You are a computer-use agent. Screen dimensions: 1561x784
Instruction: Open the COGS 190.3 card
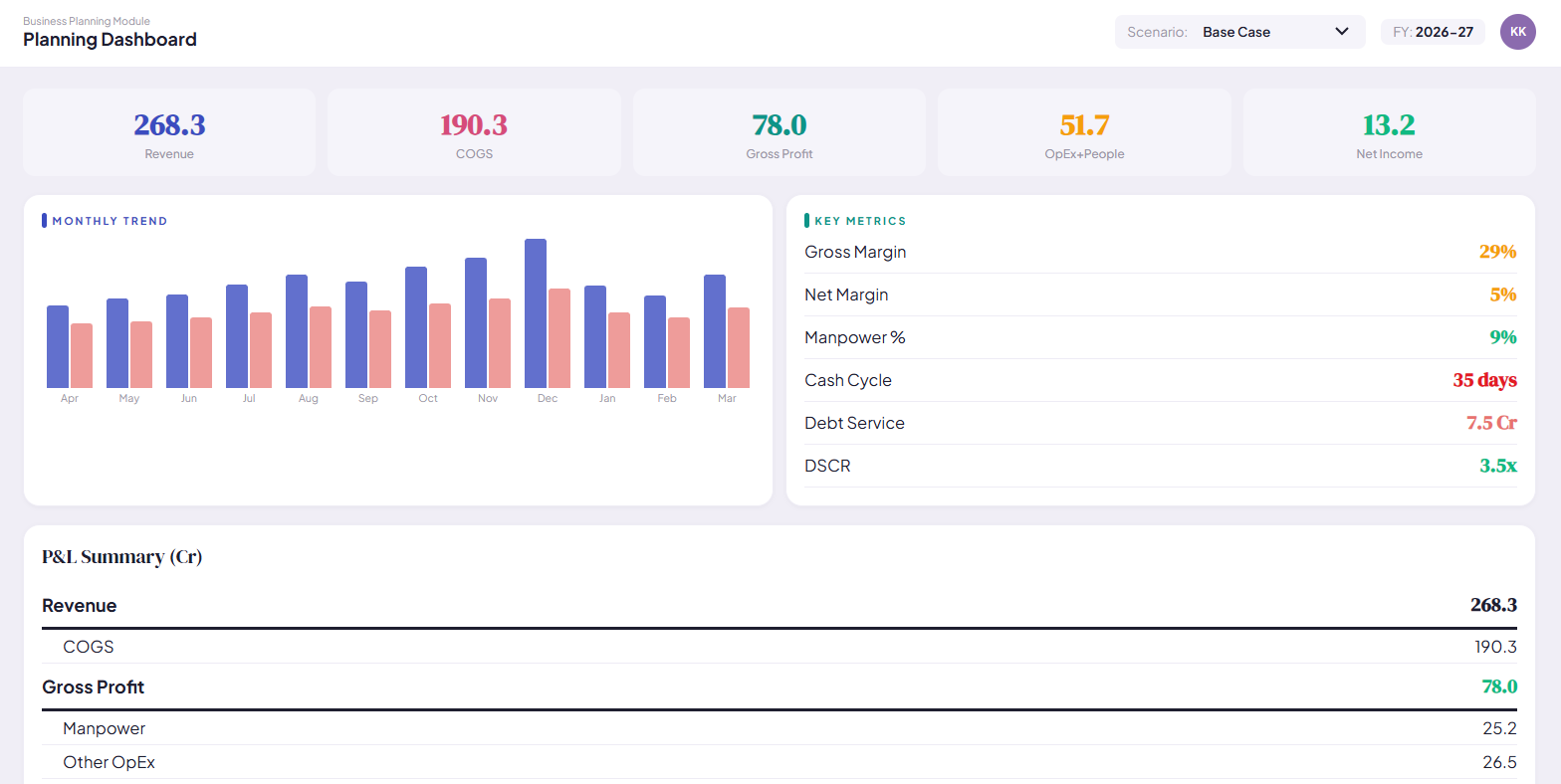[x=474, y=132]
